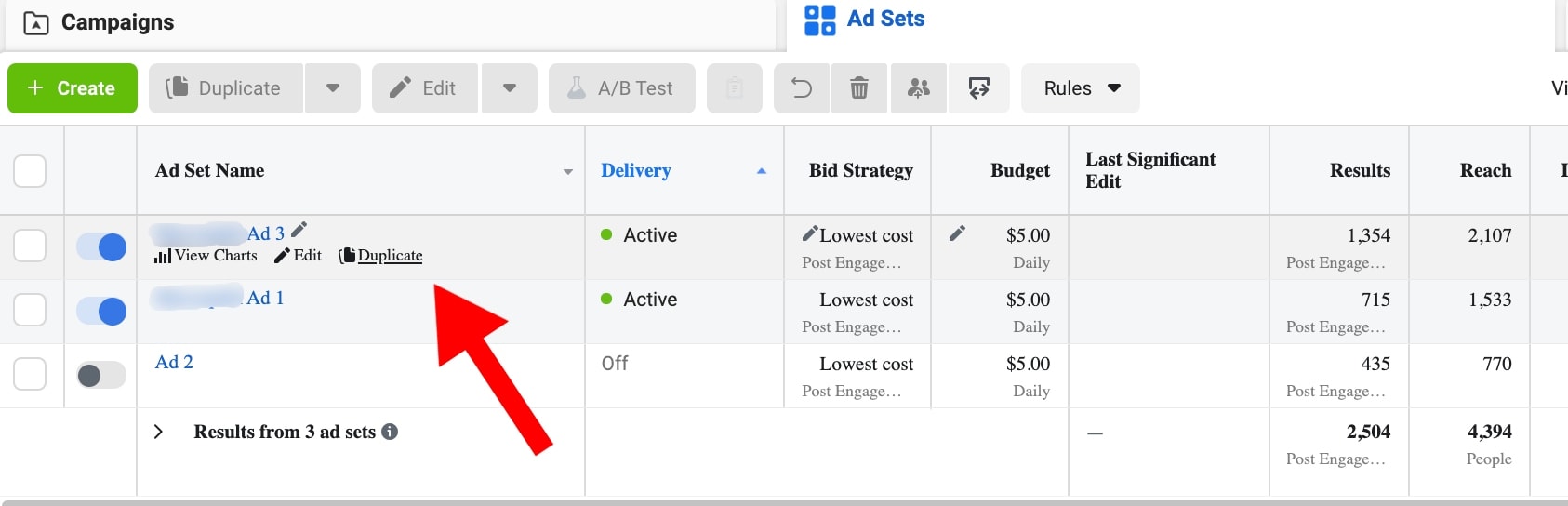Click the audience people icon in toolbar

[918, 88]
